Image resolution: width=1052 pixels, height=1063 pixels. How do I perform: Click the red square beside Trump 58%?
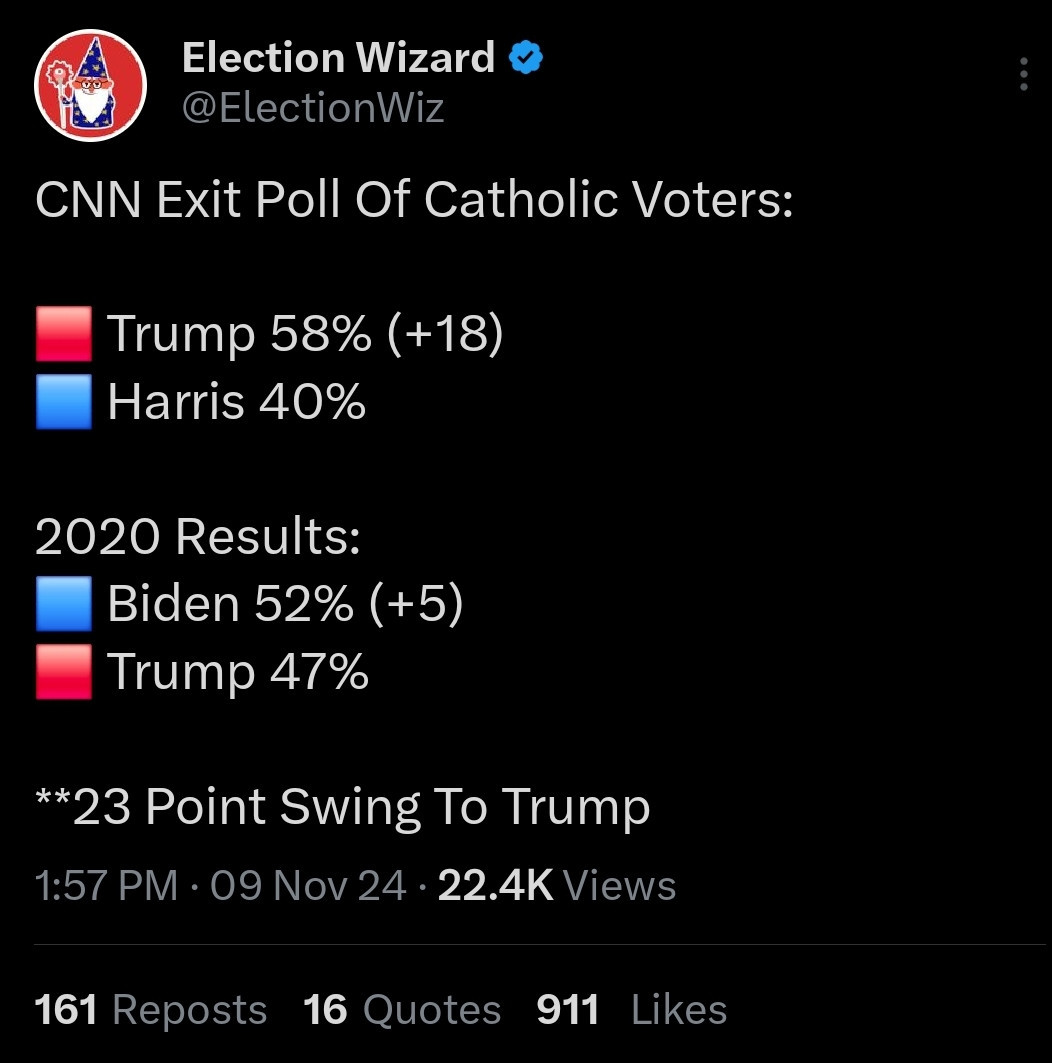tap(64, 334)
